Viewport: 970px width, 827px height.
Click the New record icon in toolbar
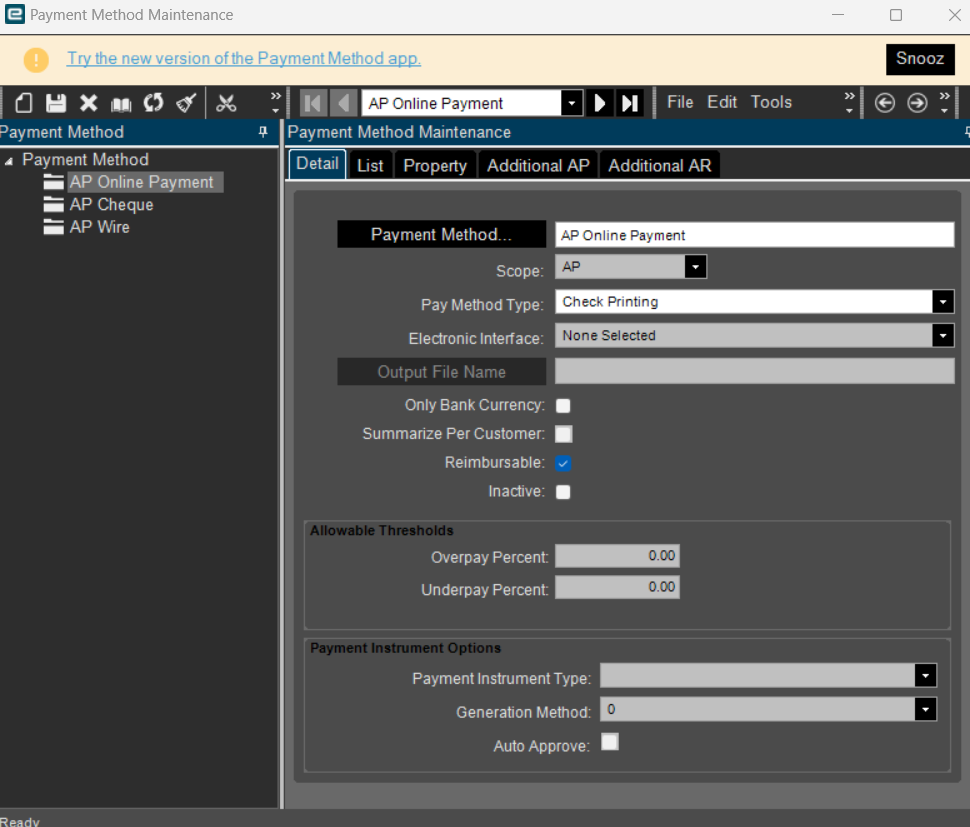[x=25, y=103]
